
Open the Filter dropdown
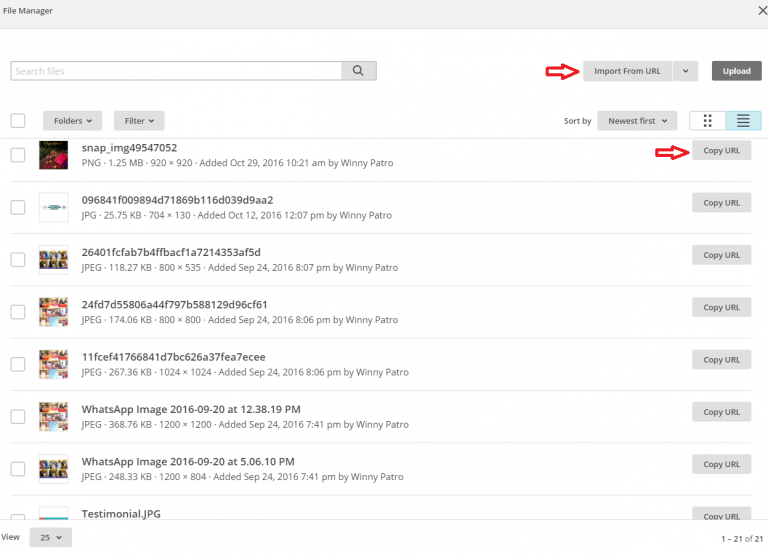click(139, 121)
